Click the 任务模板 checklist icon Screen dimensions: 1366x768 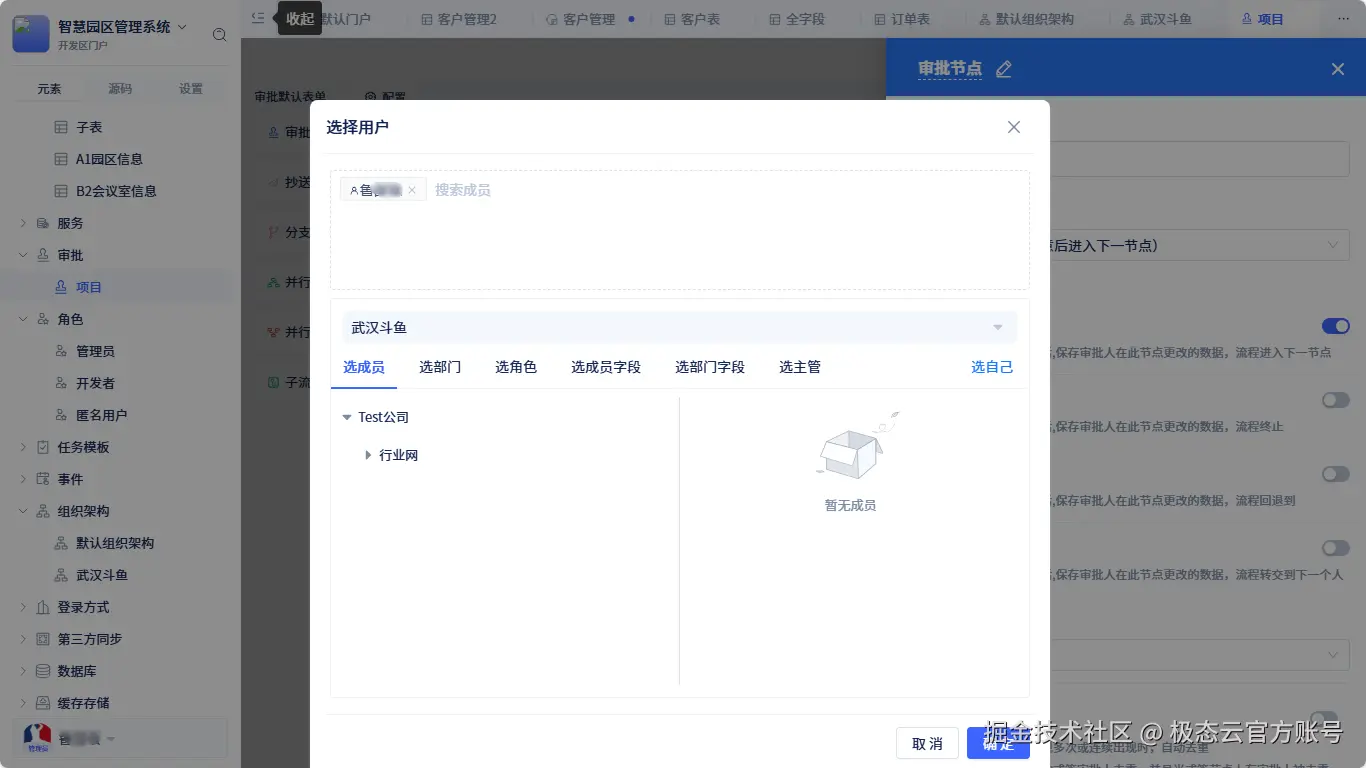click(43, 447)
